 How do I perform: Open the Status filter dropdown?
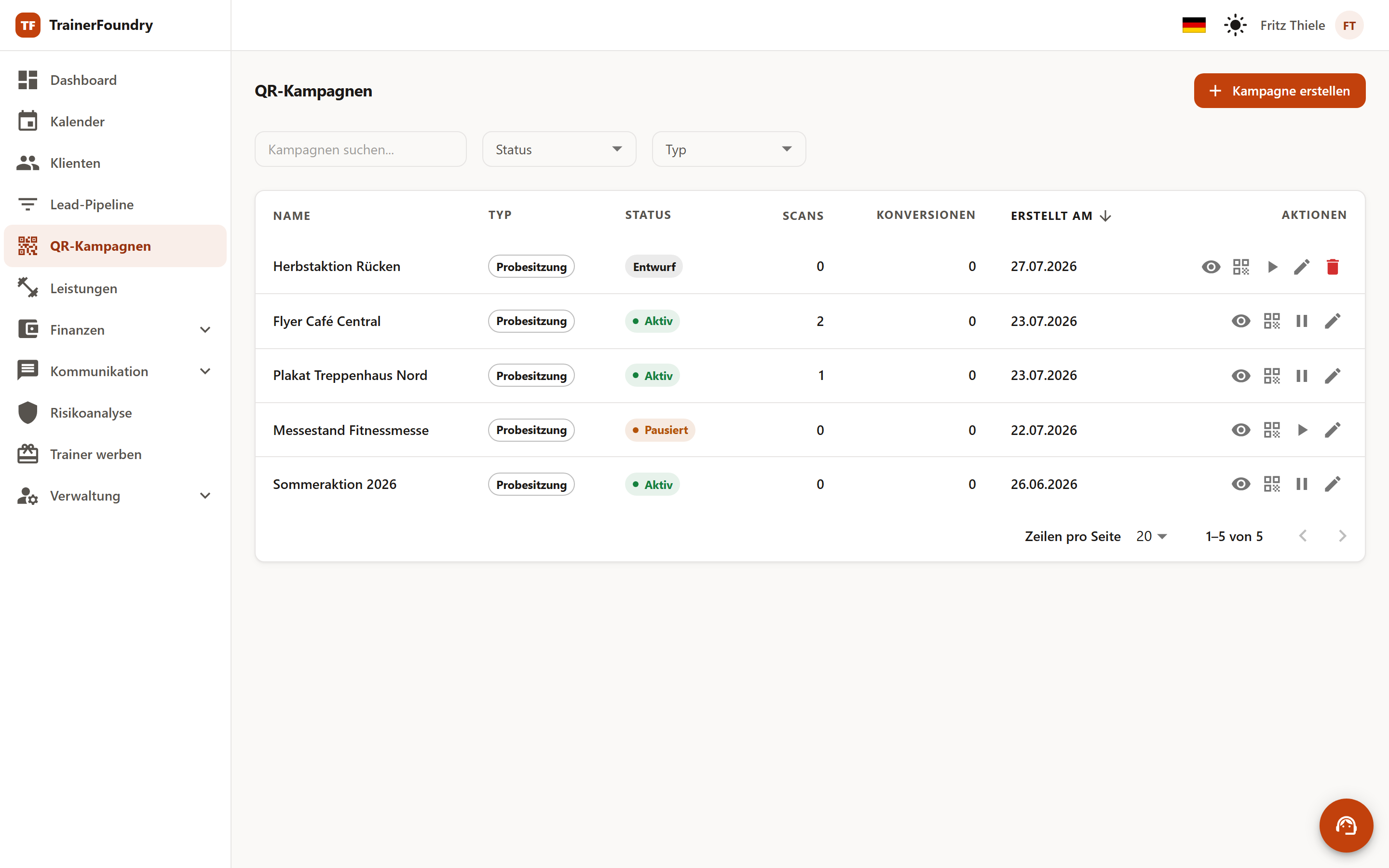[x=559, y=149]
